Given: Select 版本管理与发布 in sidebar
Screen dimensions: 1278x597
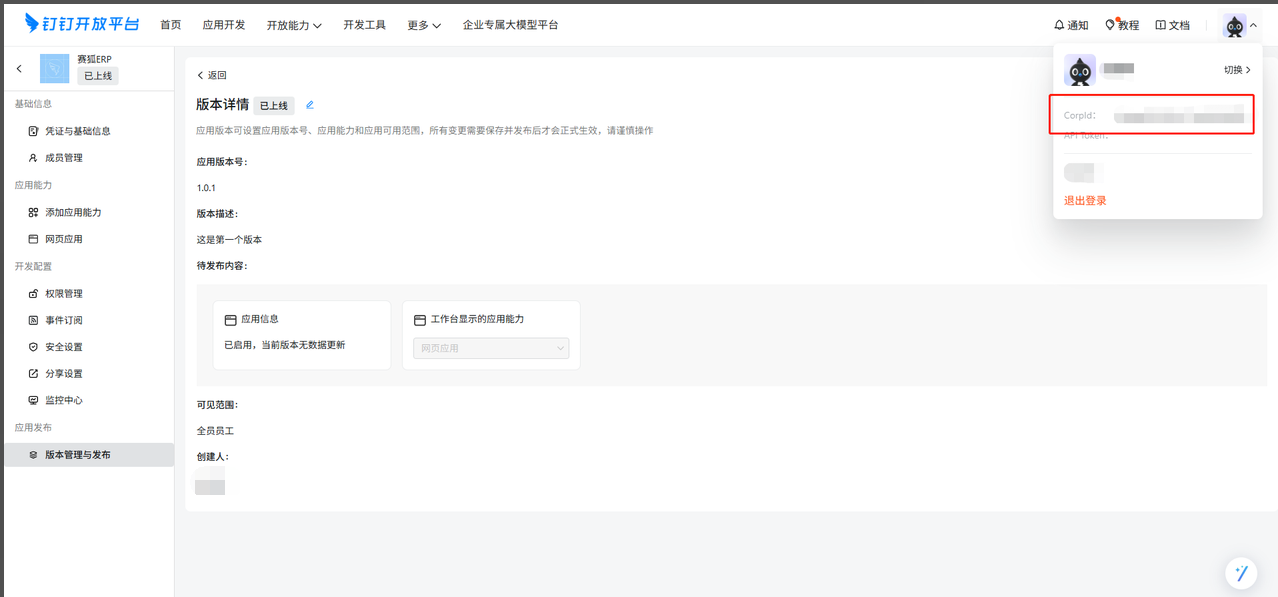Looking at the screenshot, I should point(88,454).
